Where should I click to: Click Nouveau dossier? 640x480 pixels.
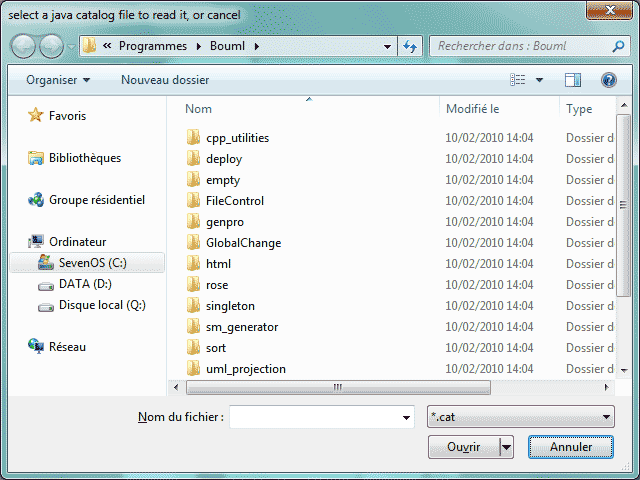(x=165, y=80)
